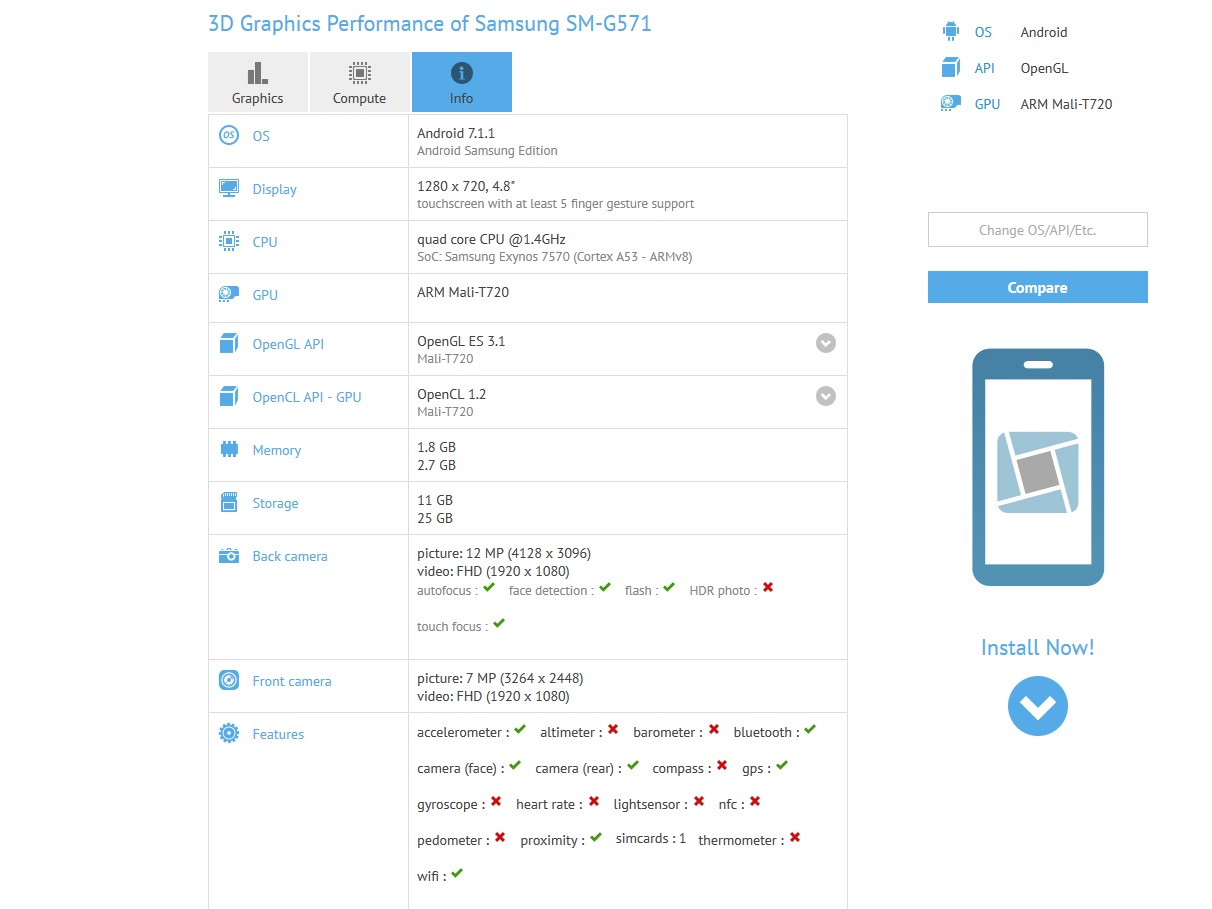Click the Compute chip icon
1212x909 pixels.
(360, 73)
